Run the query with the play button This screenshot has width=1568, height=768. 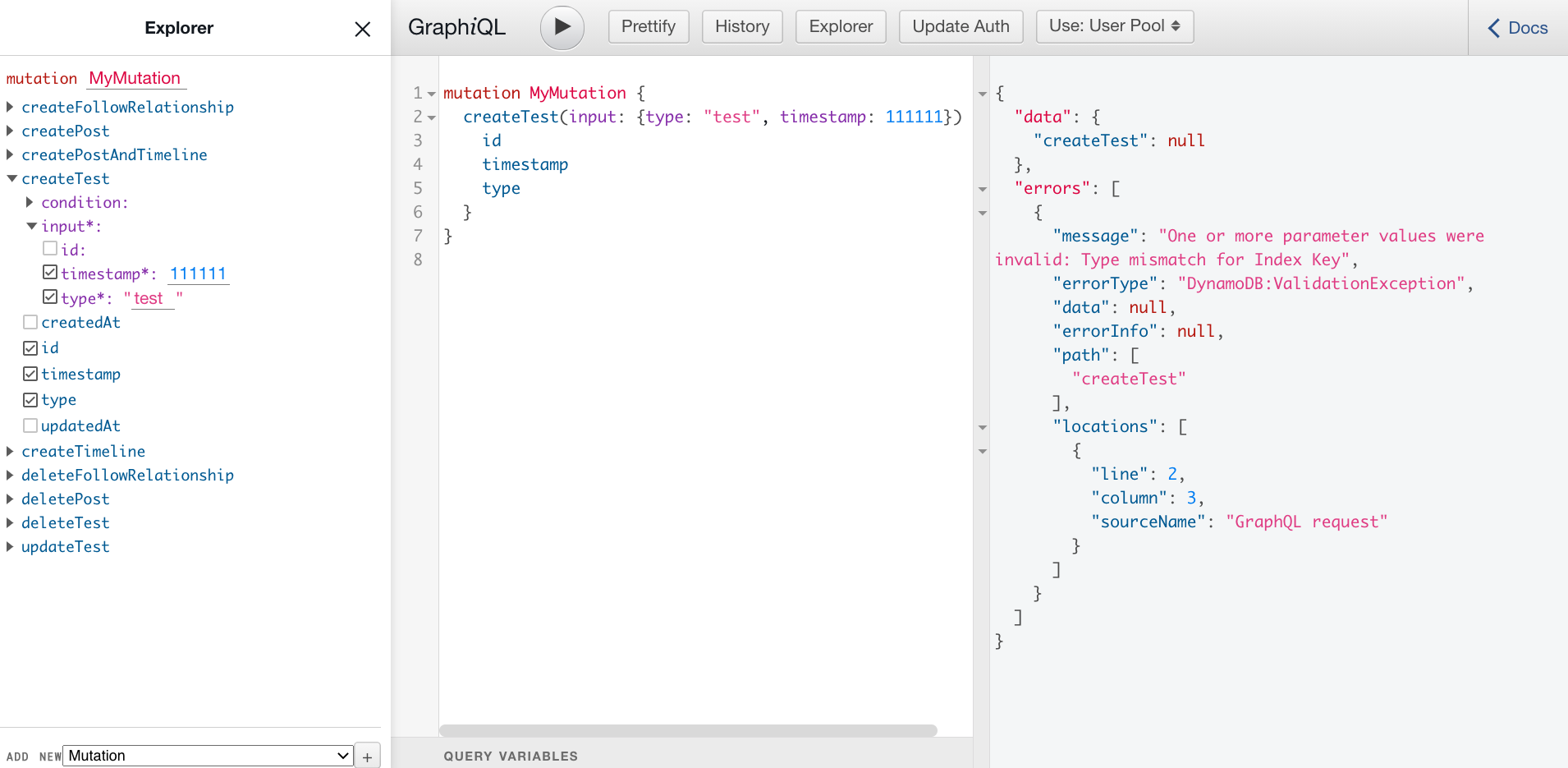click(x=562, y=27)
